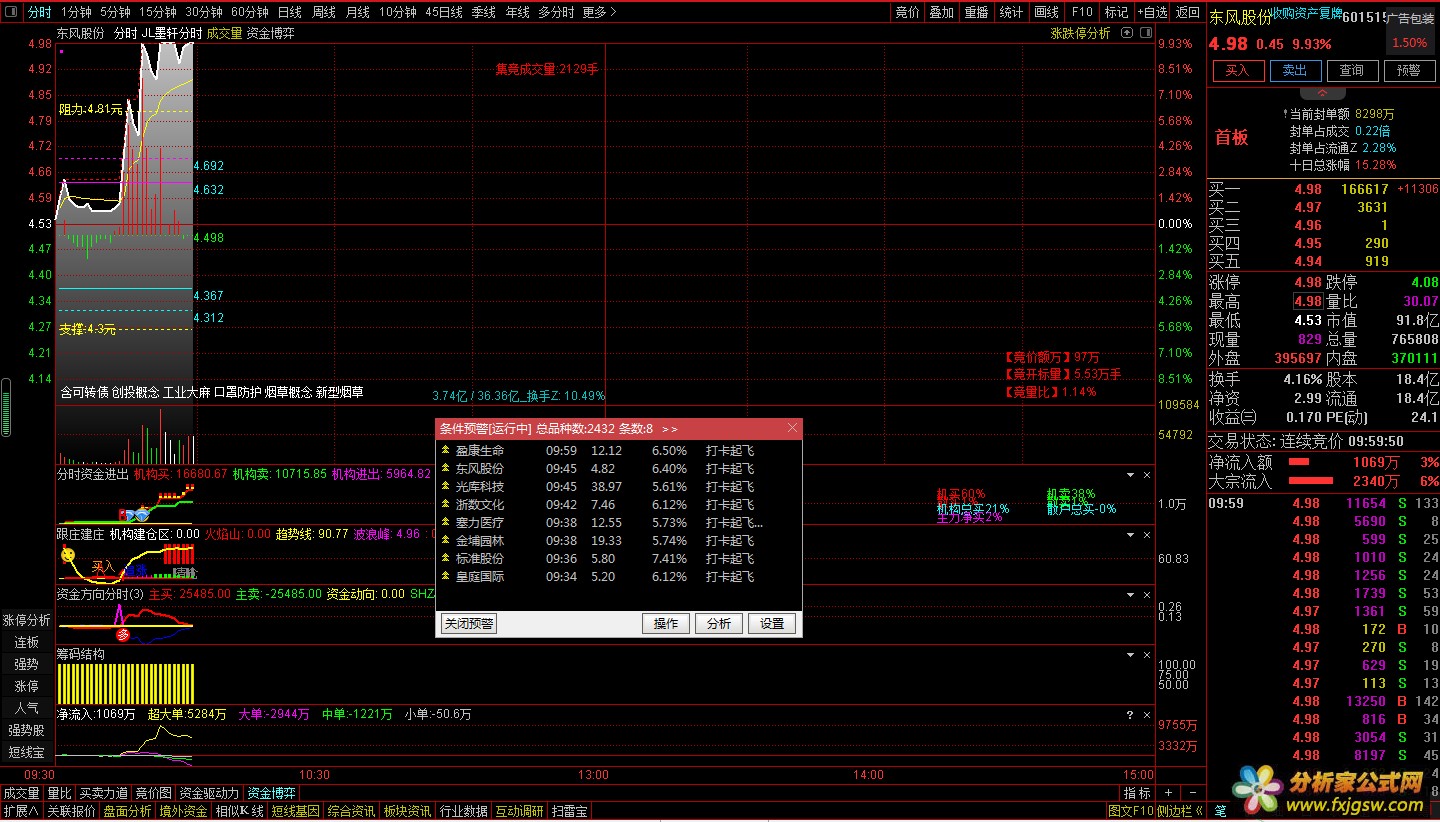Click the star icon beside 皇庭国际
This screenshot has width=1440, height=822.
click(x=445, y=576)
